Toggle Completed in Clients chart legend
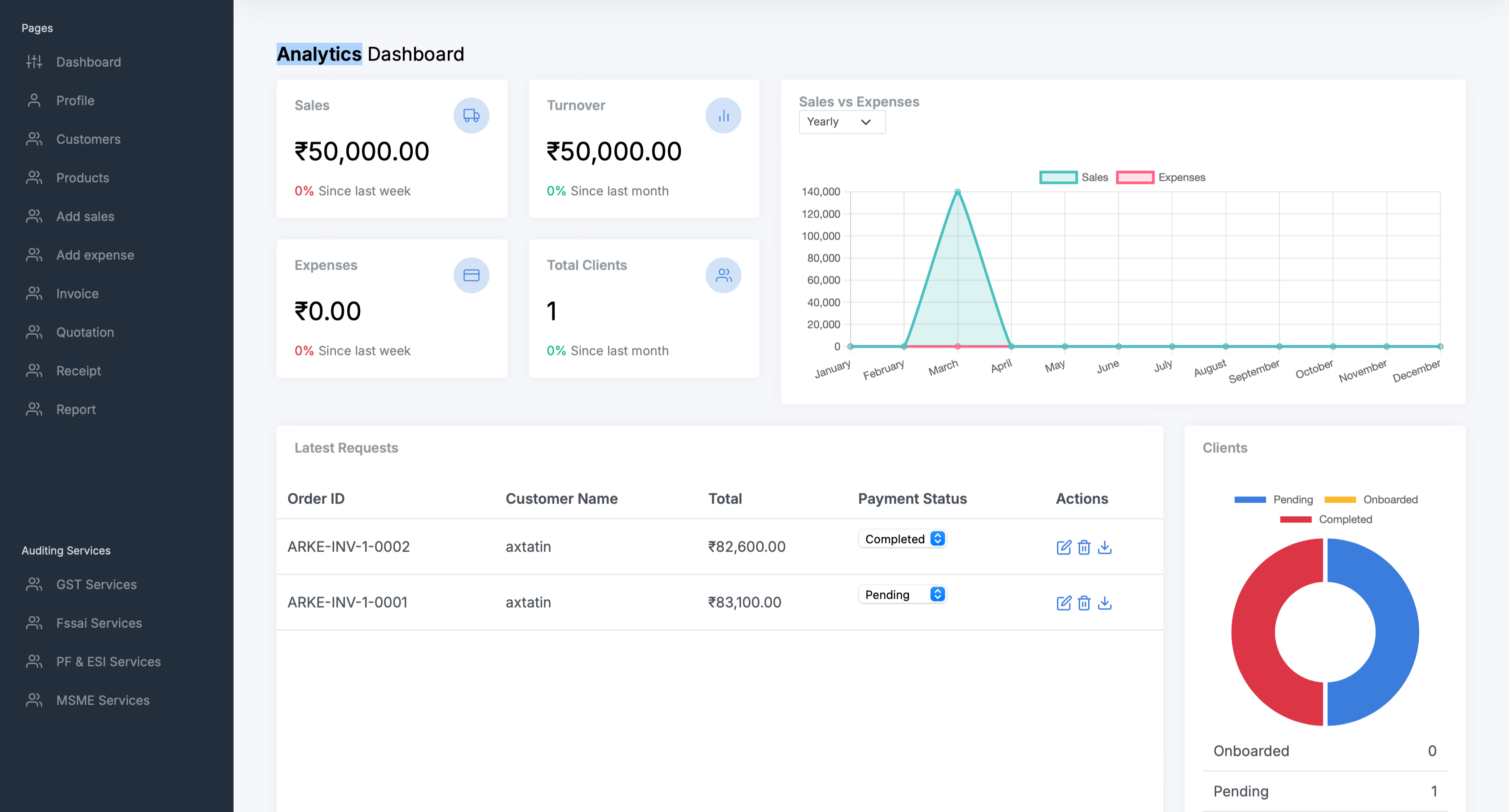 point(1326,519)
